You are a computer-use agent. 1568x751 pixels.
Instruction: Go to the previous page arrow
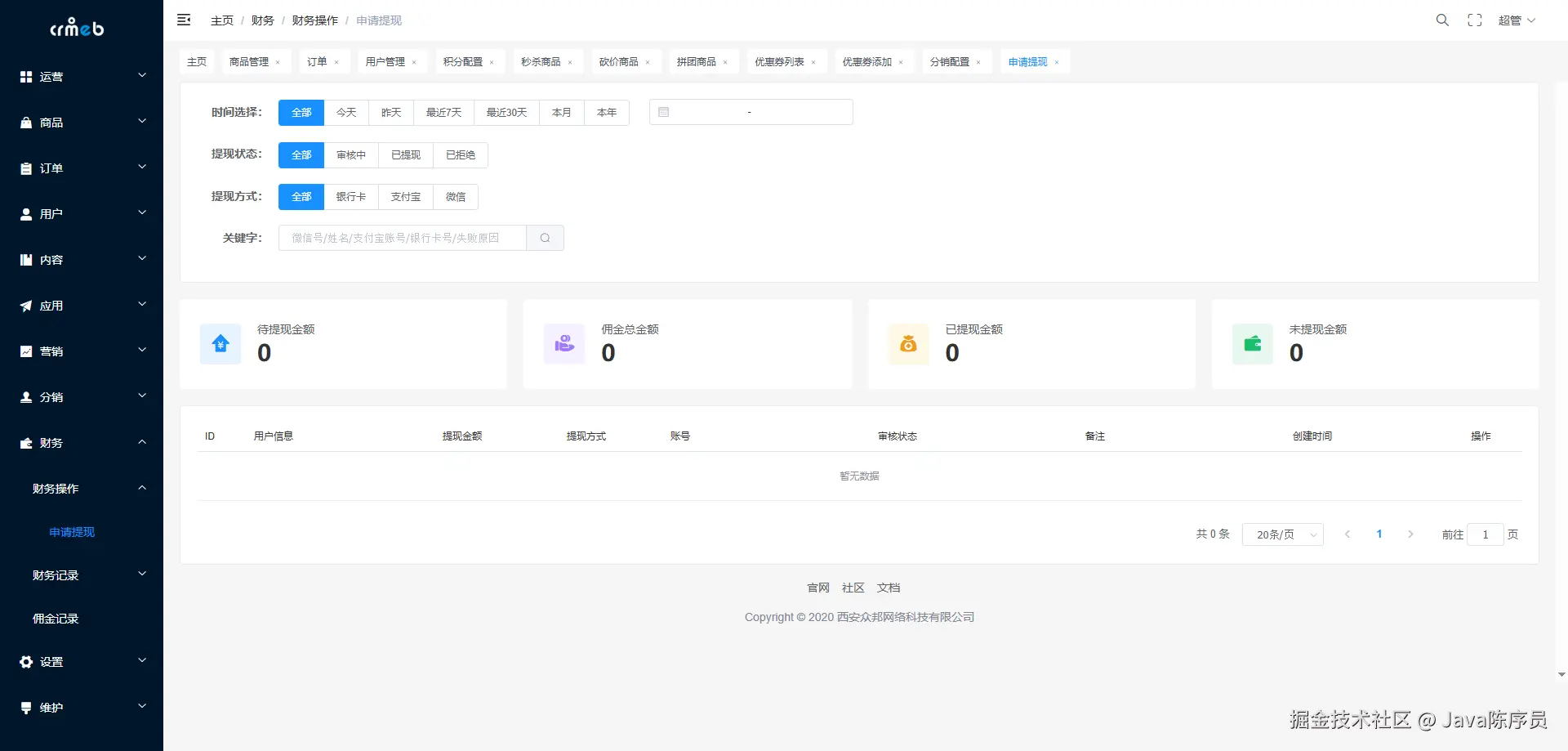click(x=1347, y=534)
